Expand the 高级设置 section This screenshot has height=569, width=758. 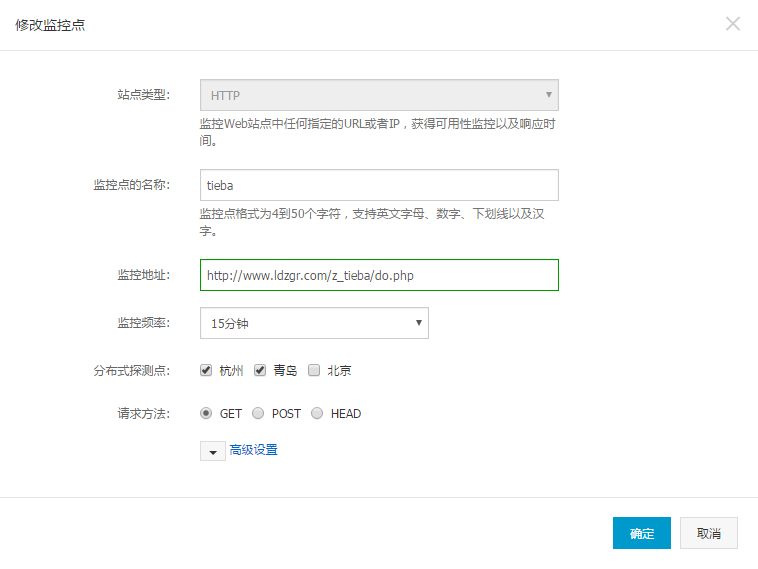click(x=253, y=450)
